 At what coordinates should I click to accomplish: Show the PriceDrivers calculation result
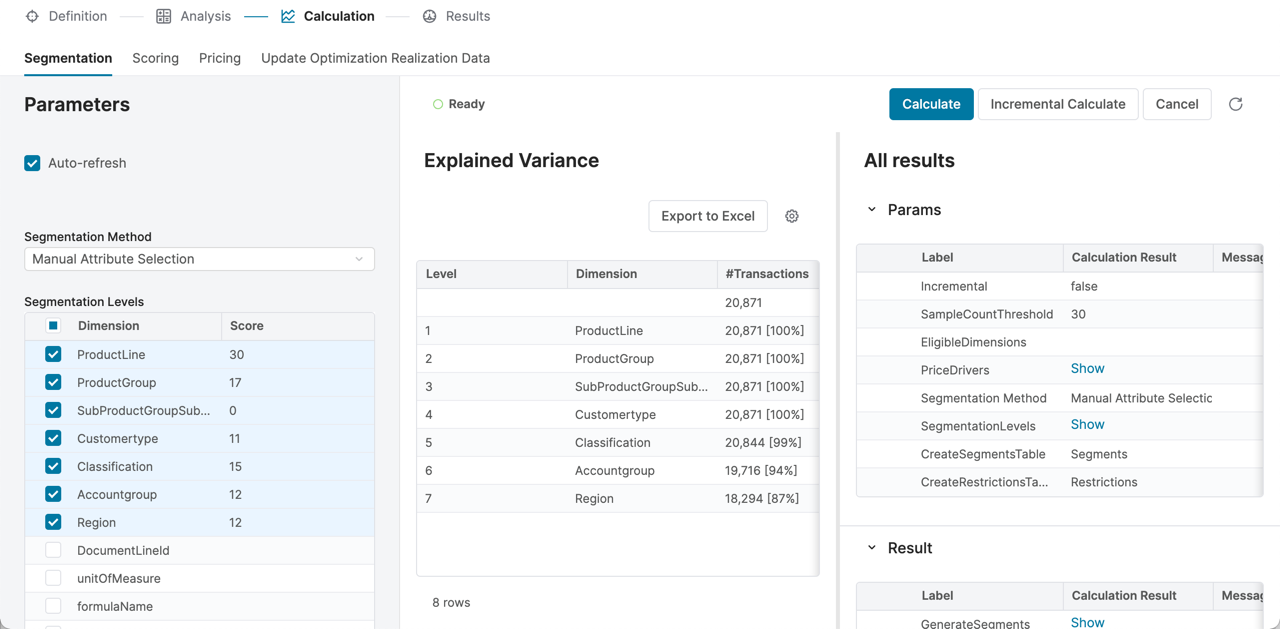(x=1087, y=369)
